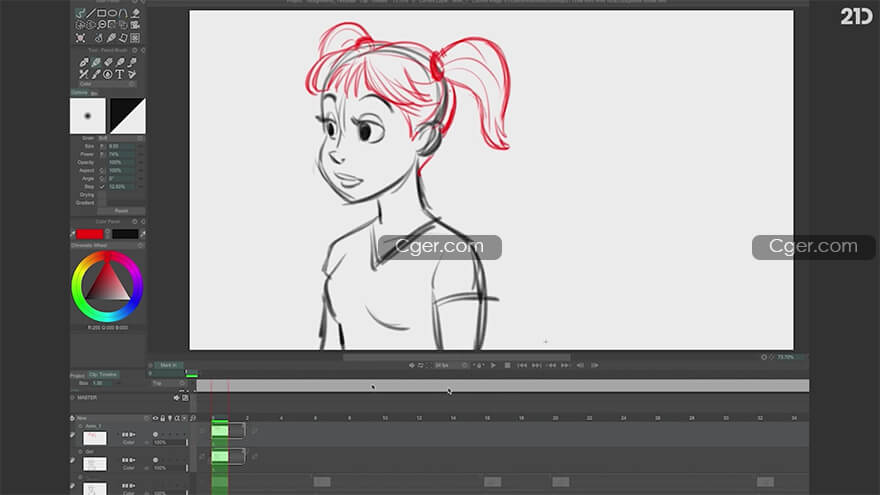Switch to the Clip Timeline tab

tap(104, 374)
